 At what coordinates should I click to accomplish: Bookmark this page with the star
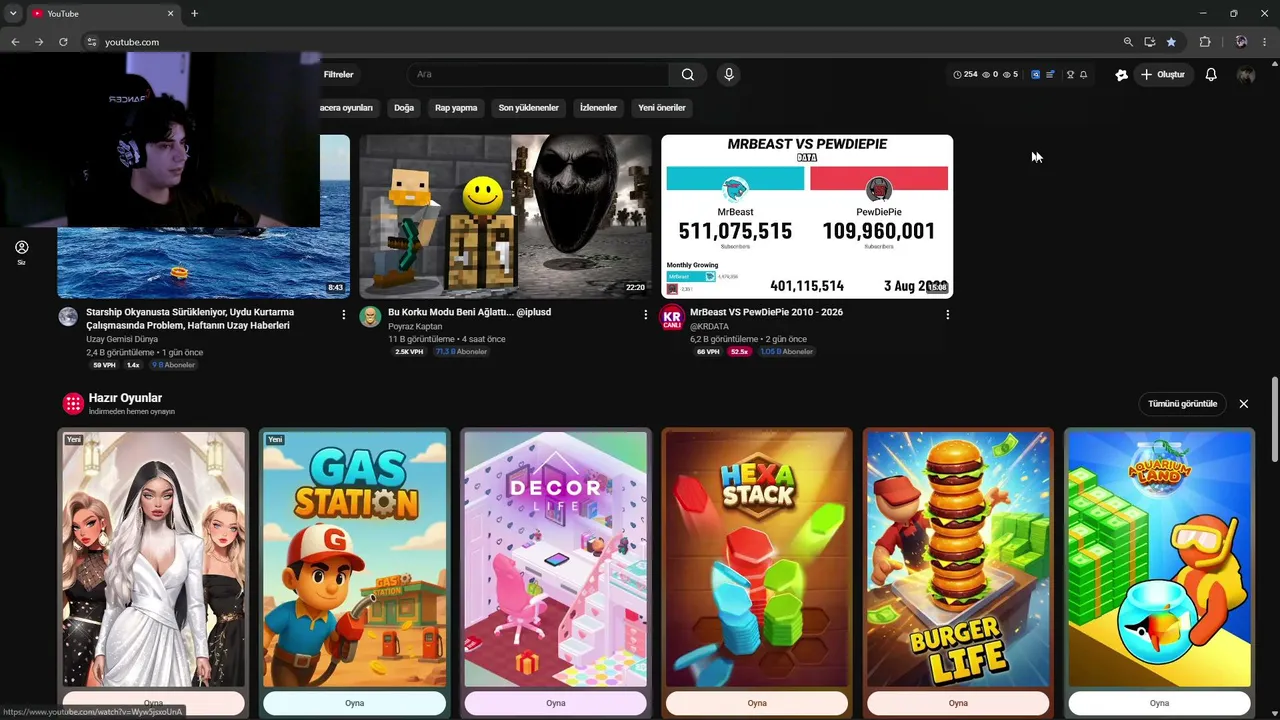1171,42
